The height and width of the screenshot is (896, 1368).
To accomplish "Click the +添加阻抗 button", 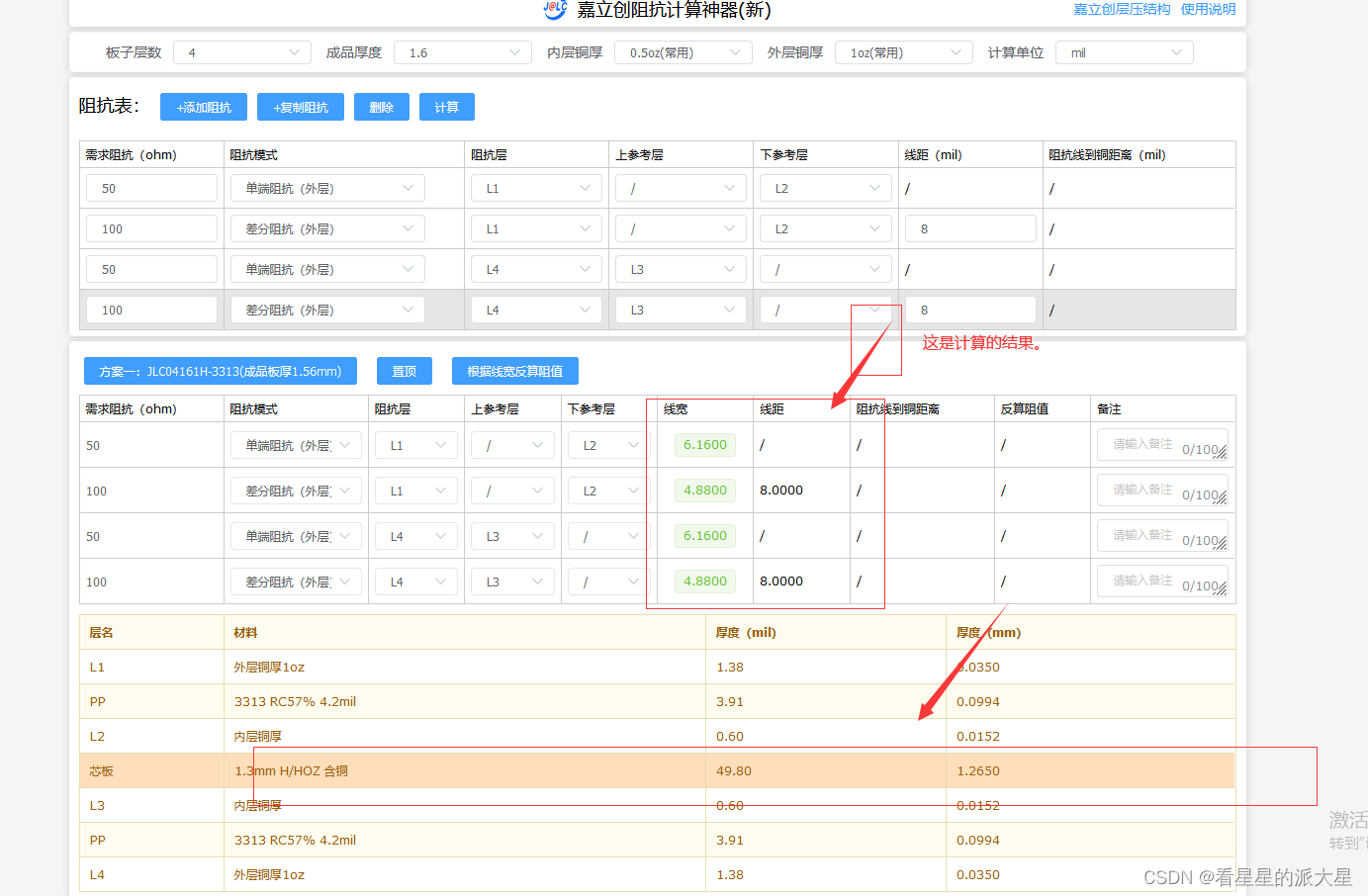I will tap(204, 107).
